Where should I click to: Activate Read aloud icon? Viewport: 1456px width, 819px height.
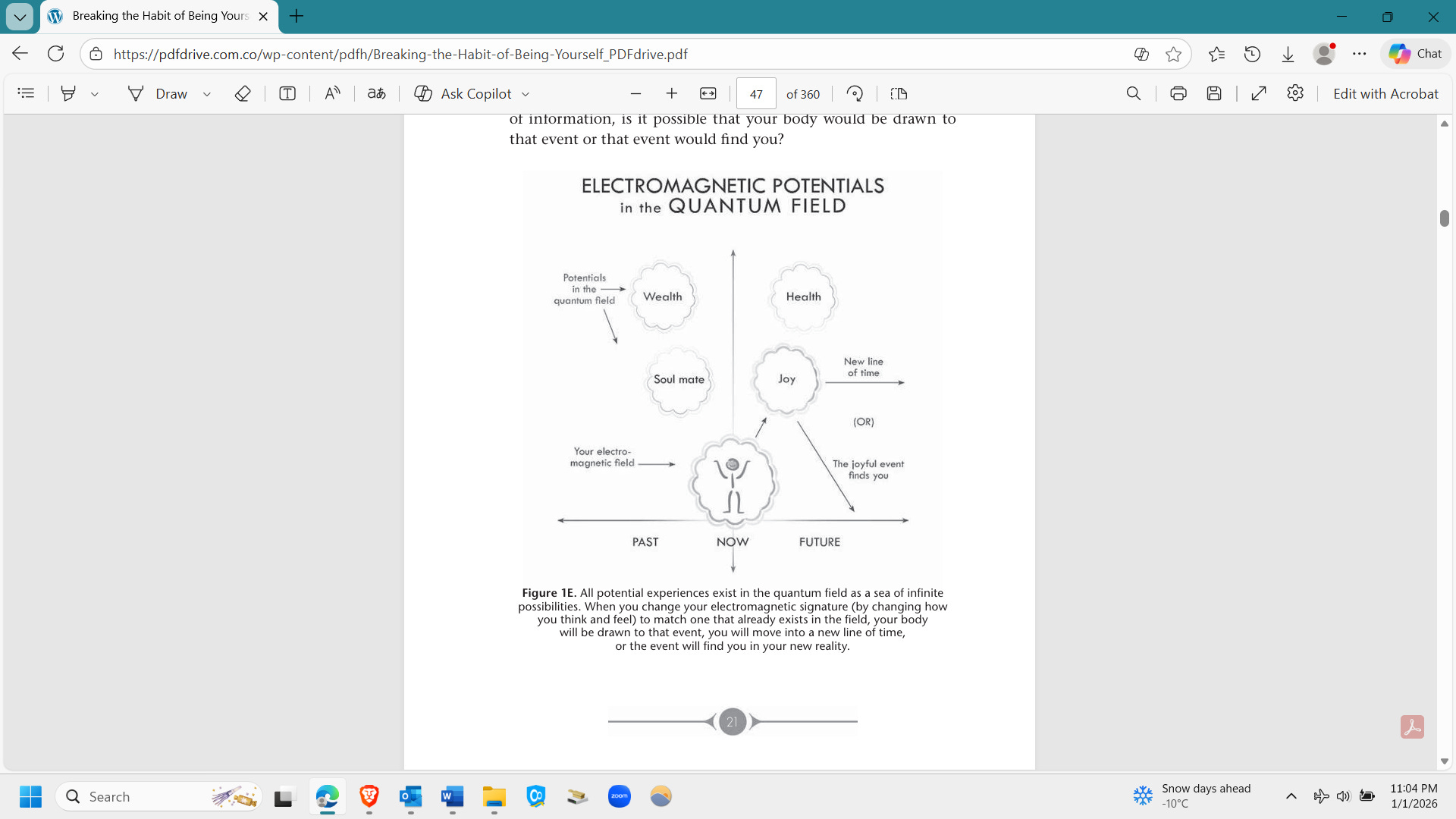tap(332, 93)
